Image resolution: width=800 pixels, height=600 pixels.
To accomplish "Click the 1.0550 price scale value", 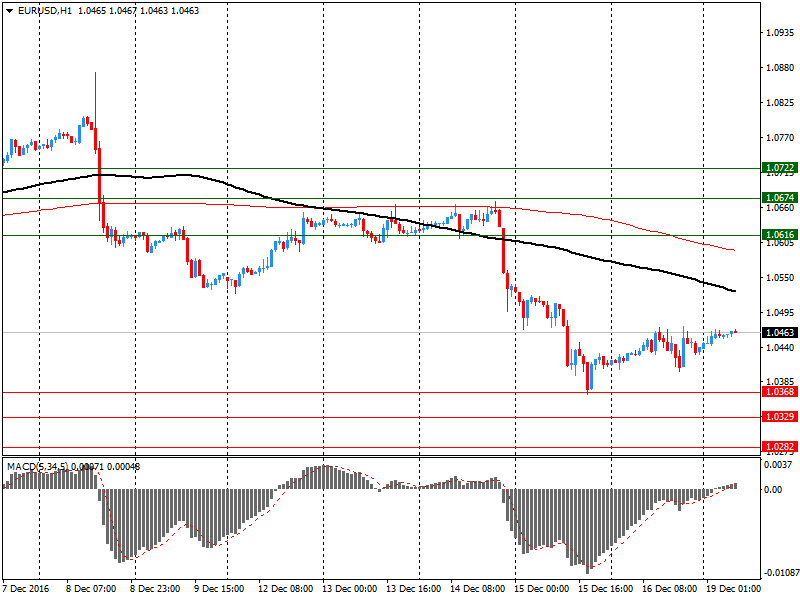I will 780,278.
